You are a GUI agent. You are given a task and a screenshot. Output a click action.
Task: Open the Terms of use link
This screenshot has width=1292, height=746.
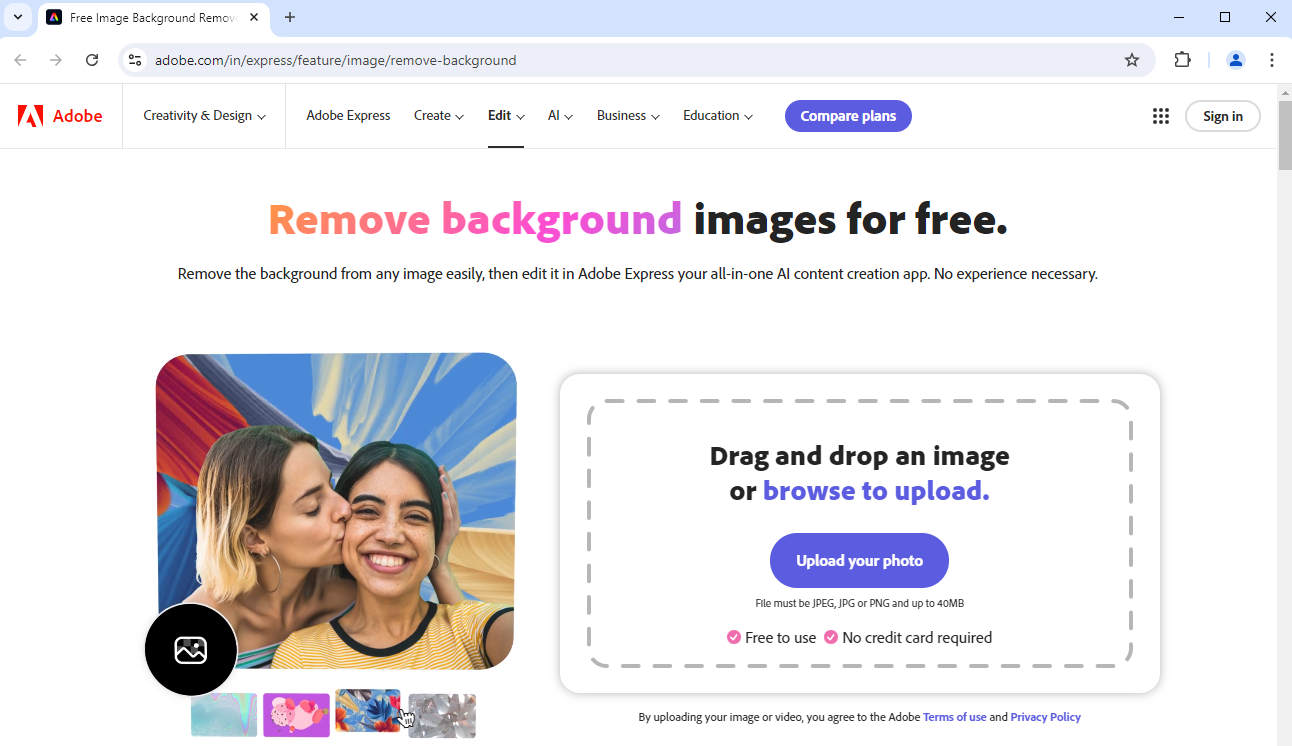point(954,716)
